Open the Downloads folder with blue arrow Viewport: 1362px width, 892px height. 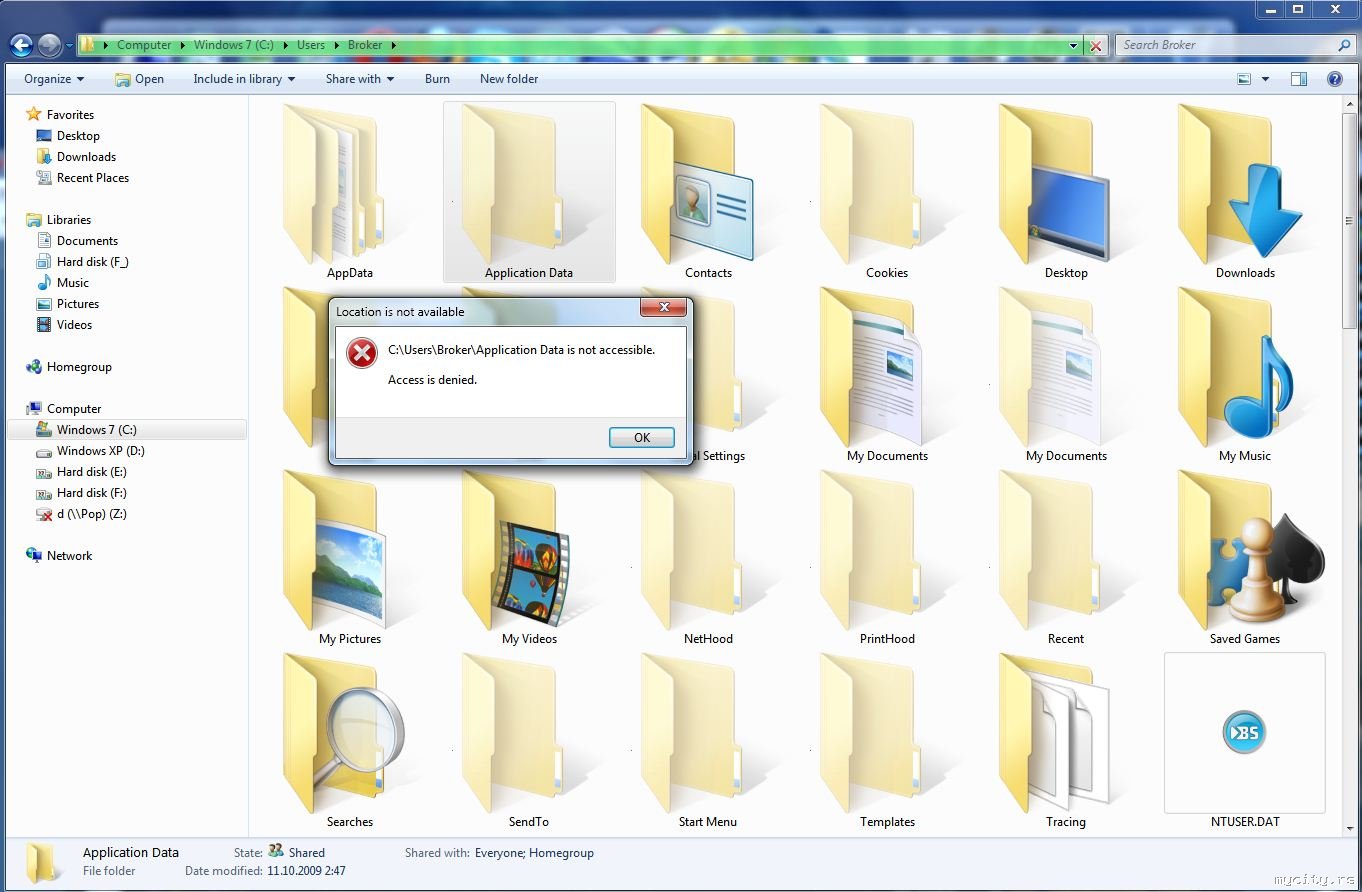click(1245, 193)
